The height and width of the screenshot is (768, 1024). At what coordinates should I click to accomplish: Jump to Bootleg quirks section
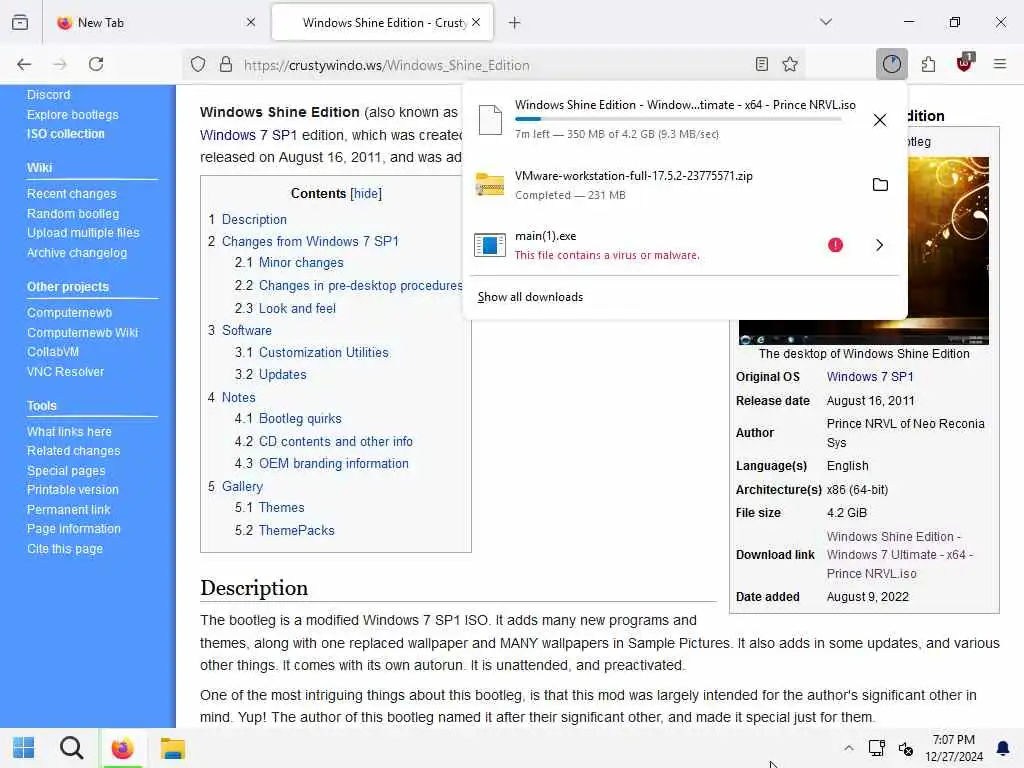(300, 419)
